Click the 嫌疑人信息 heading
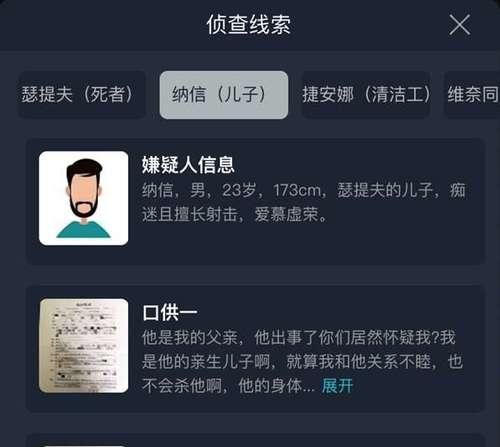Image resolution: width=500 pixels, height=447 pixels. [x=188, y=165]
